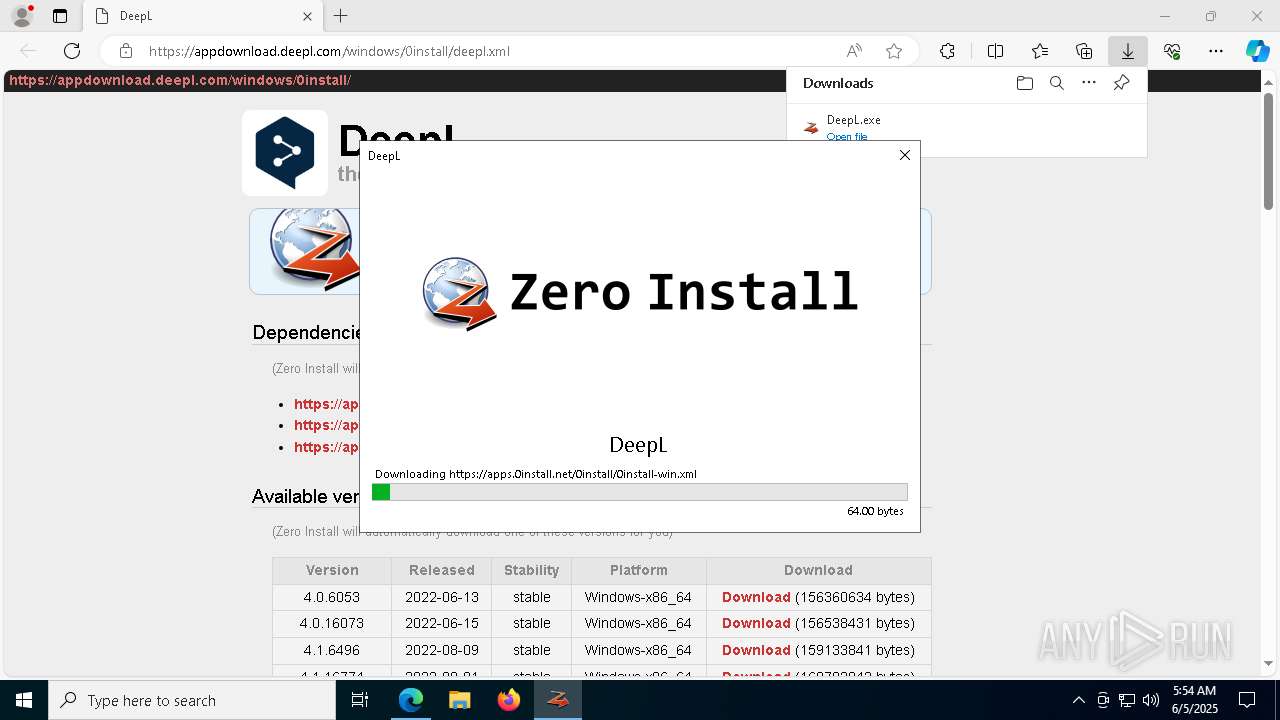Screen dimensions: 1280x720
Task: Open Read aloud icon in address bar
Action: [x=854, y=51]
